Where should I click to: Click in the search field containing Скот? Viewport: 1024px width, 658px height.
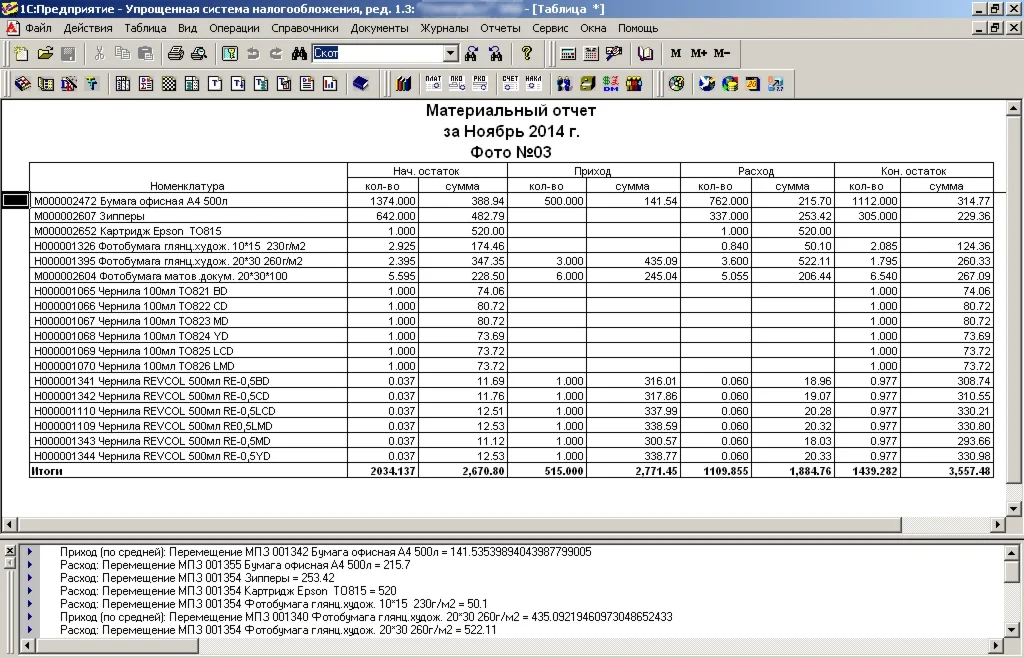[375, 53]
